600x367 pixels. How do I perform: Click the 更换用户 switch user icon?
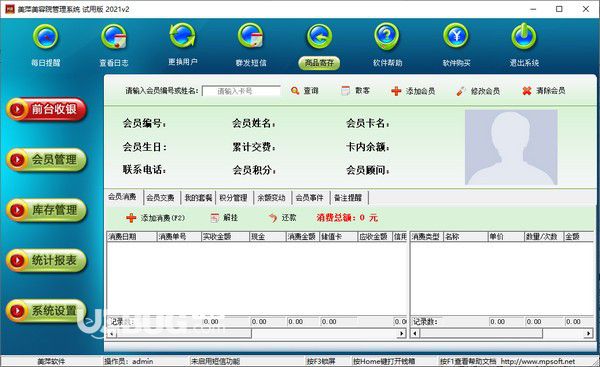(183, 36)
